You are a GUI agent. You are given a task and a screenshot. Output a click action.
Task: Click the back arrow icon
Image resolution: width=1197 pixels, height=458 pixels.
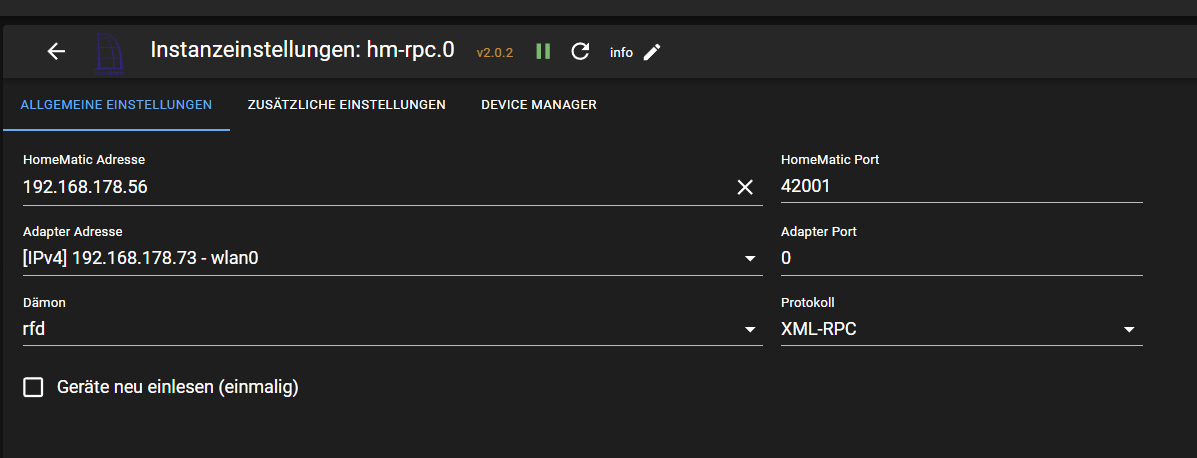pyautogui.click(x=56, y=51)
